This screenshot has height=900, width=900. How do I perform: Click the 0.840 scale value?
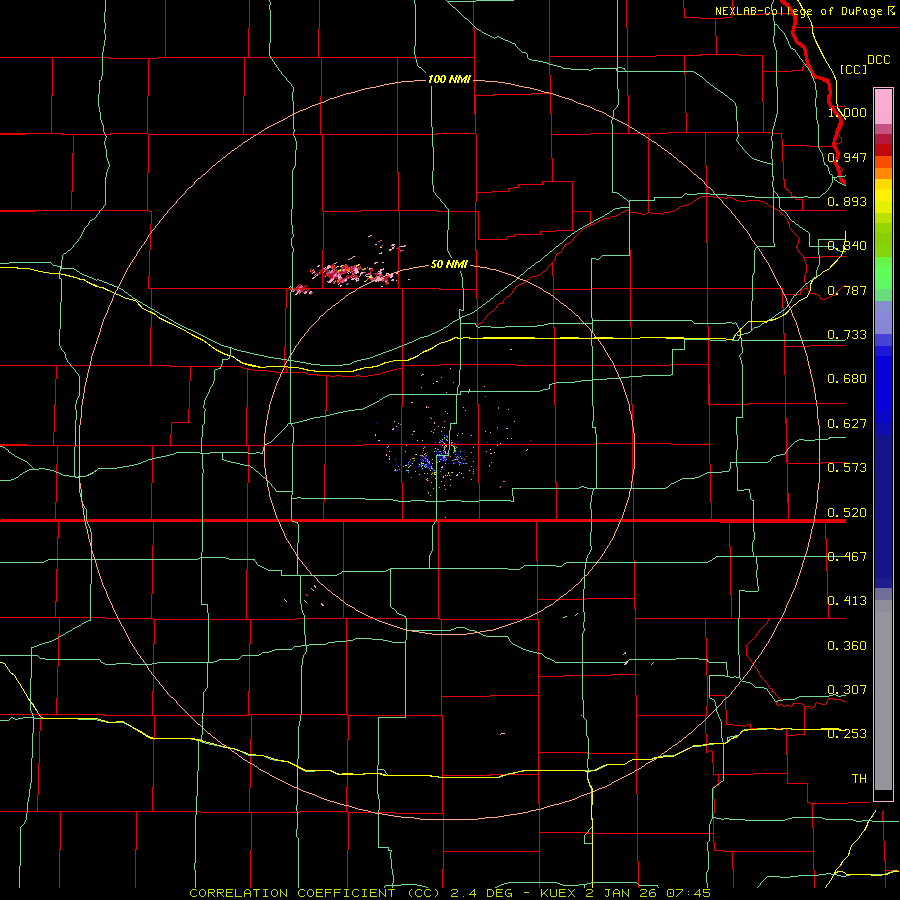(x=847, y=246)
